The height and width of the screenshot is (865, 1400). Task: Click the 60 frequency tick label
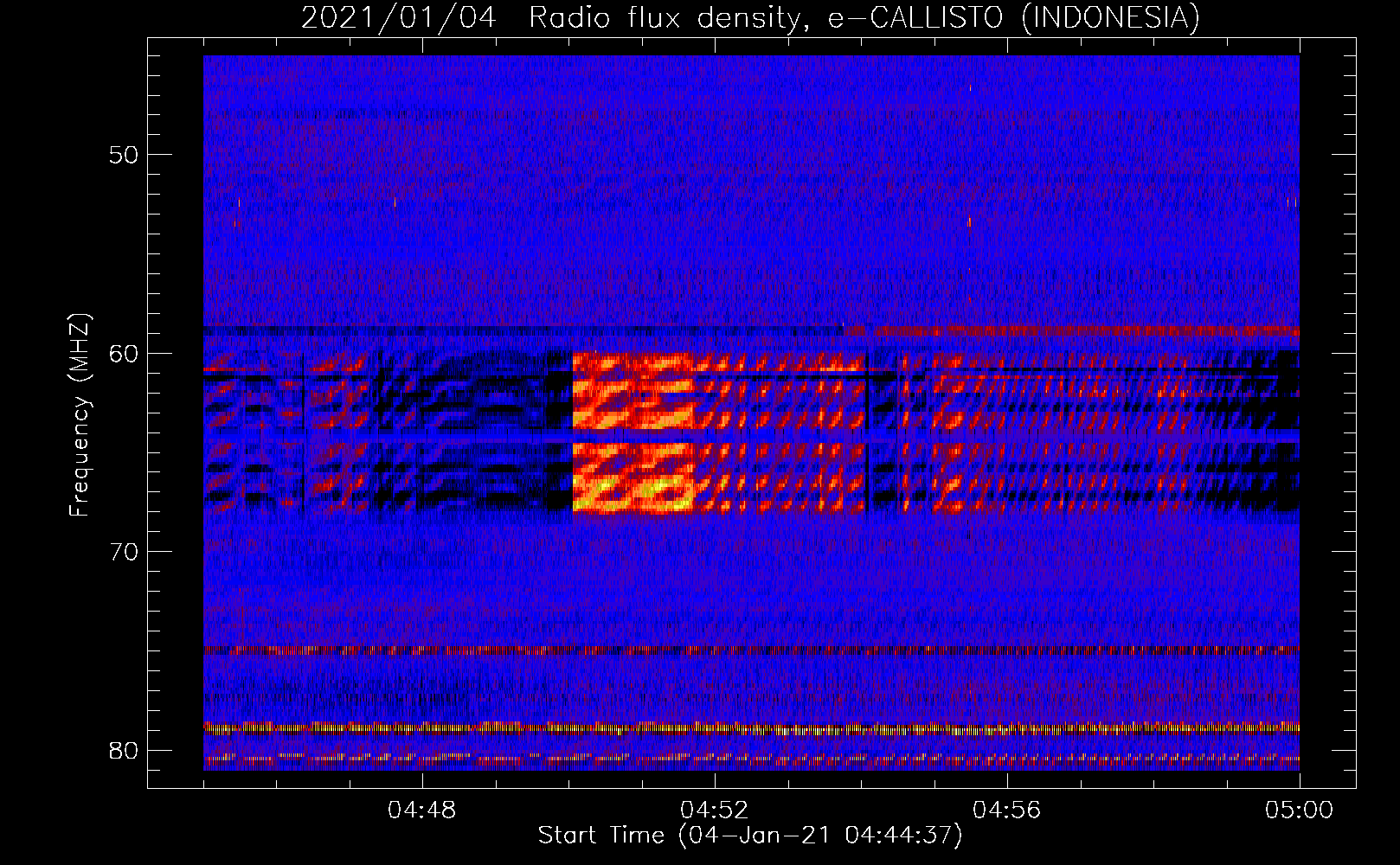tap(124, 354)
